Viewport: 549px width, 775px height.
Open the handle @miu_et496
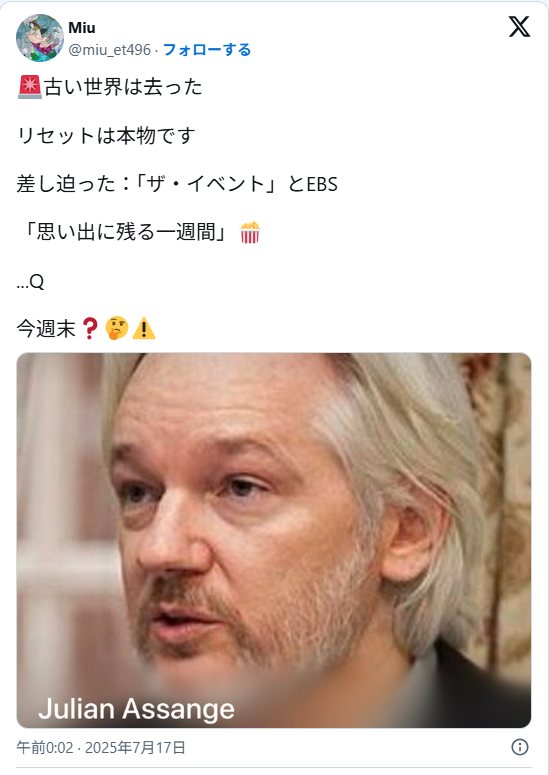point(110,49)
